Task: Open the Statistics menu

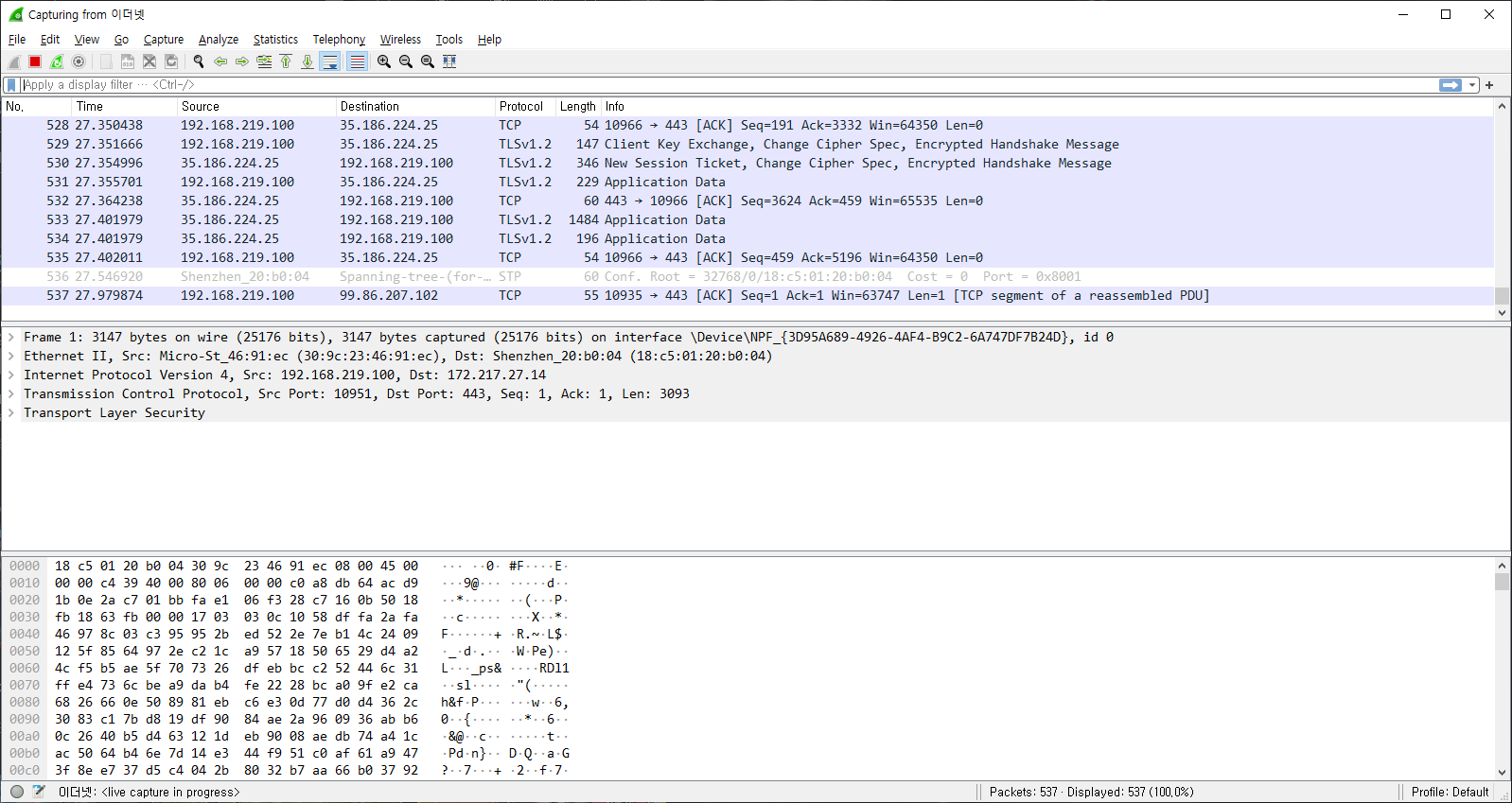Action: click(275, 40)
